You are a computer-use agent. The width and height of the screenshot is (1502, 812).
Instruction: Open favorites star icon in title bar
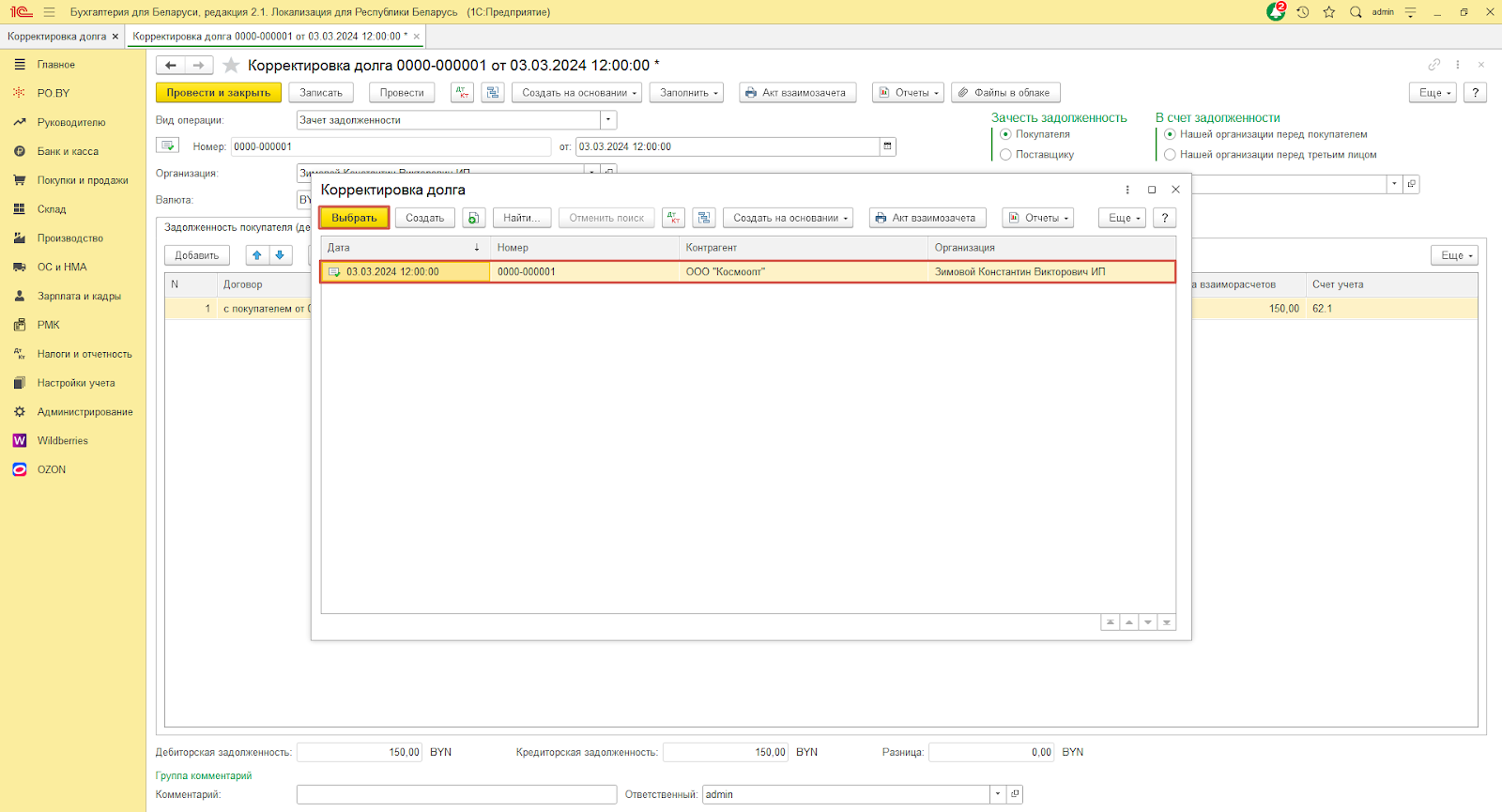(1329, 12)
